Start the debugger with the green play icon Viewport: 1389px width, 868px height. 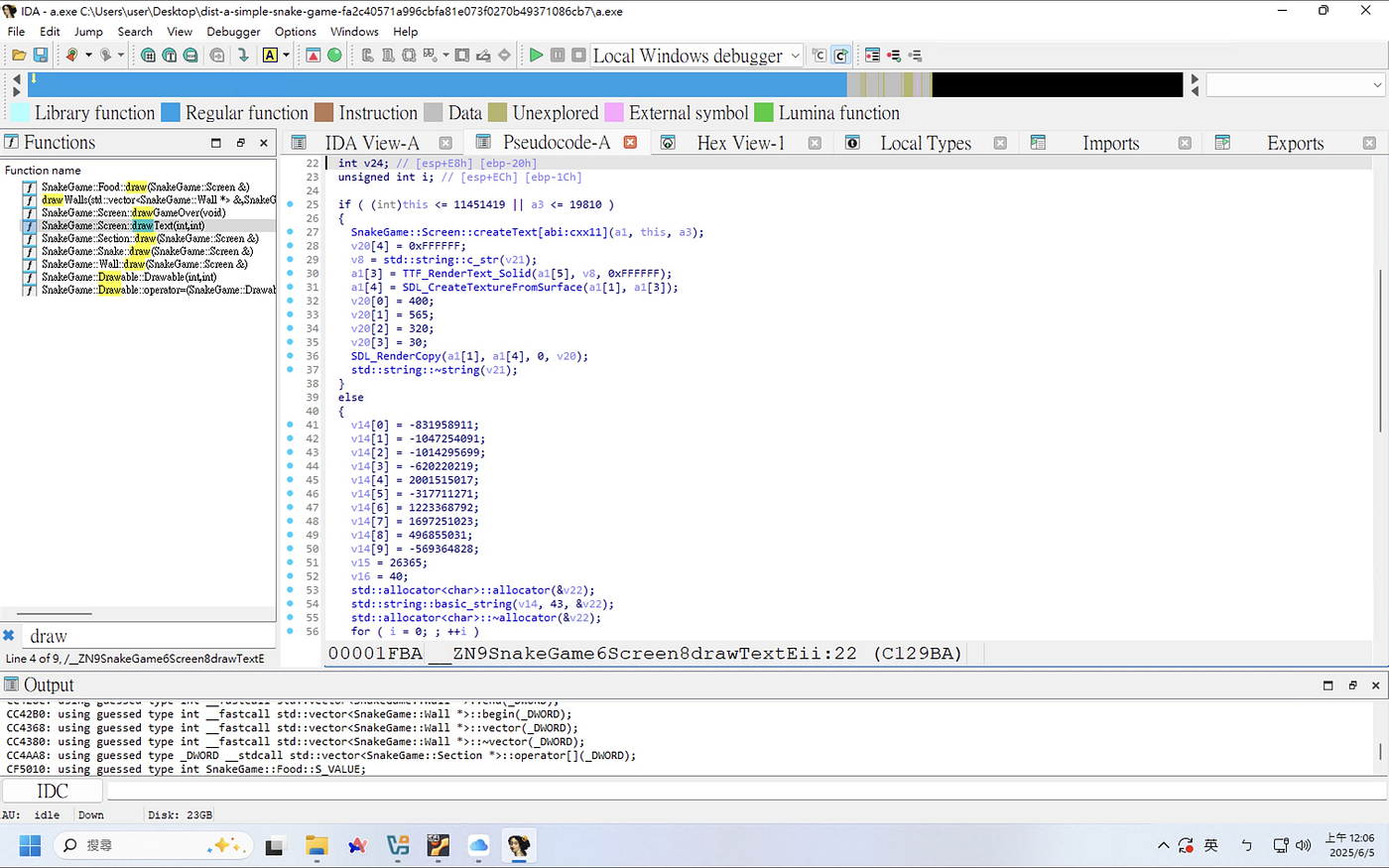(x=536, y=56)
